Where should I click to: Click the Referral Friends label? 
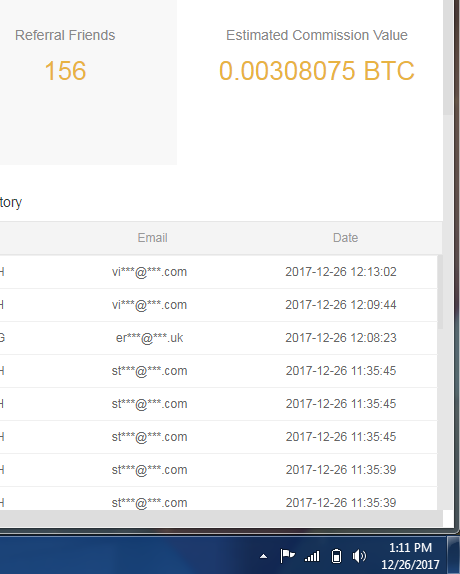click(65, 35)
